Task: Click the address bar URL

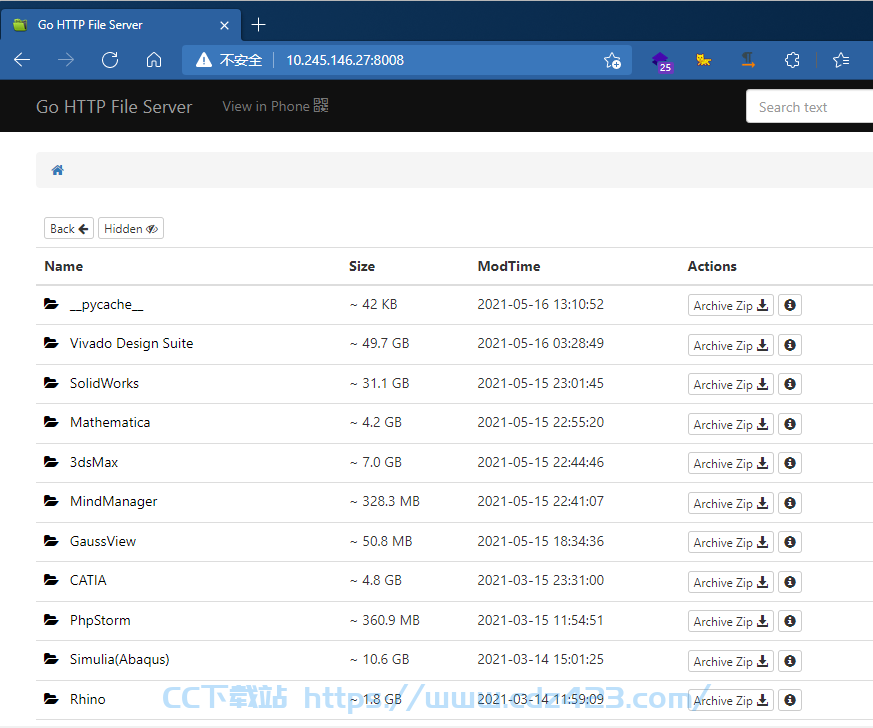Action: 345,60
